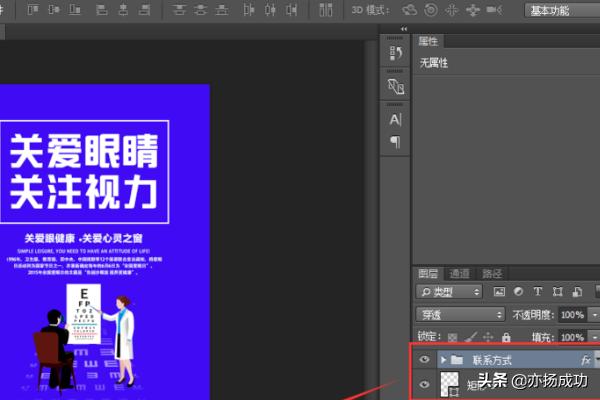Click the adjustment layer filter icon
The image size is (600, 400).
click(518, 292)
